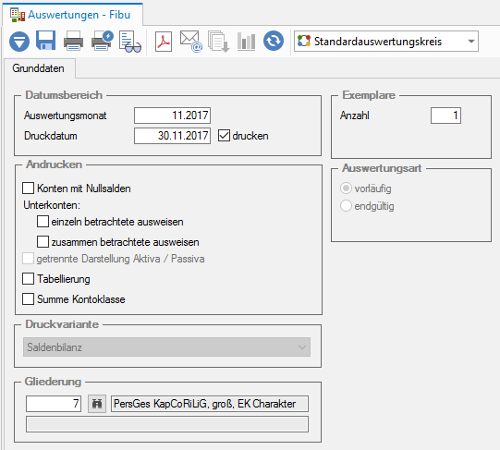Image resolution: width=500 pixels, height=450 pixels.
Task: Click the Auswertungsmonat field 11.2017
Action: [x=172, y=115]
